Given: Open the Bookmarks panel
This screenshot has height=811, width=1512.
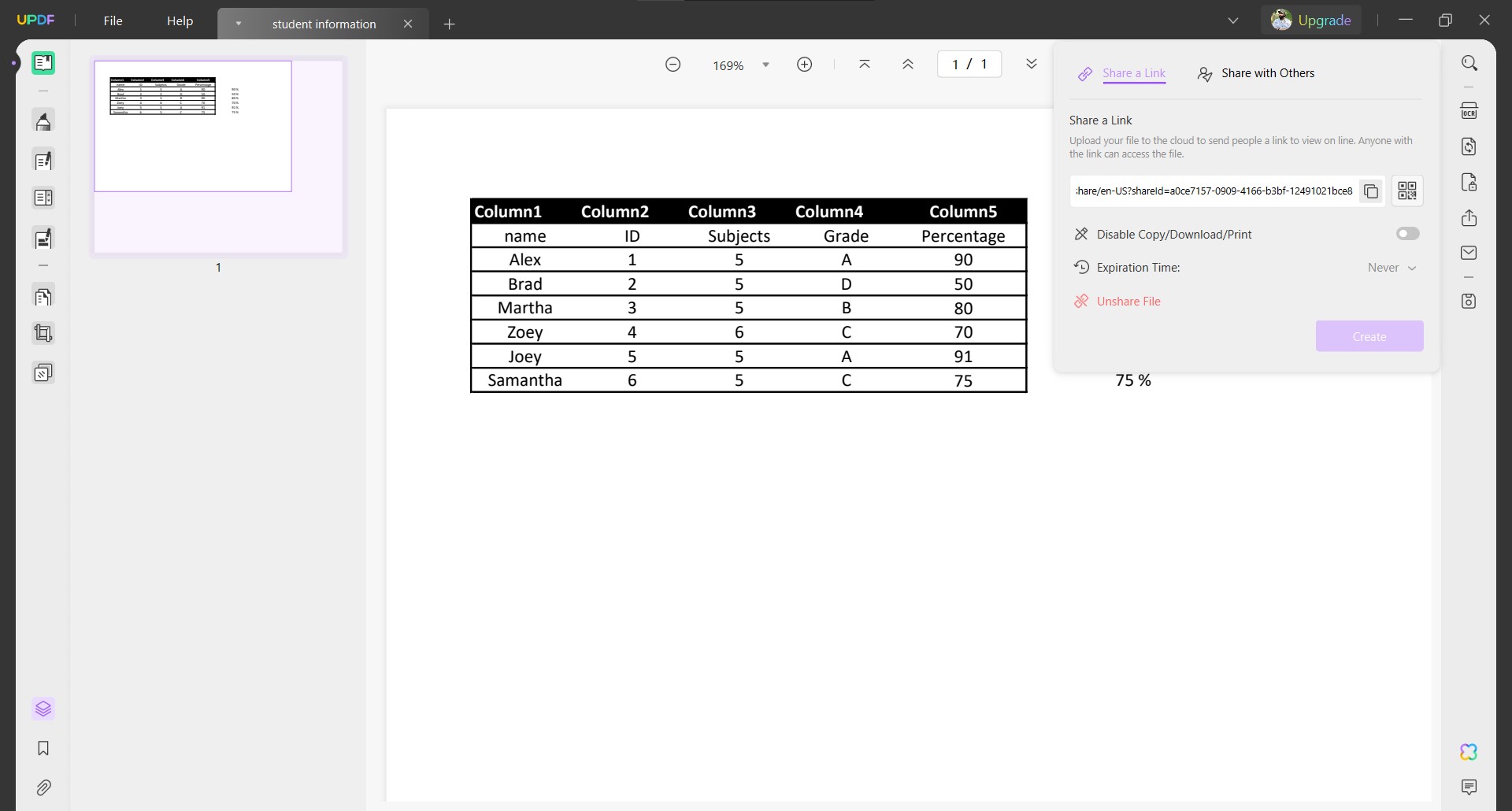Looking at the screenshot, I should click(43, 748).
